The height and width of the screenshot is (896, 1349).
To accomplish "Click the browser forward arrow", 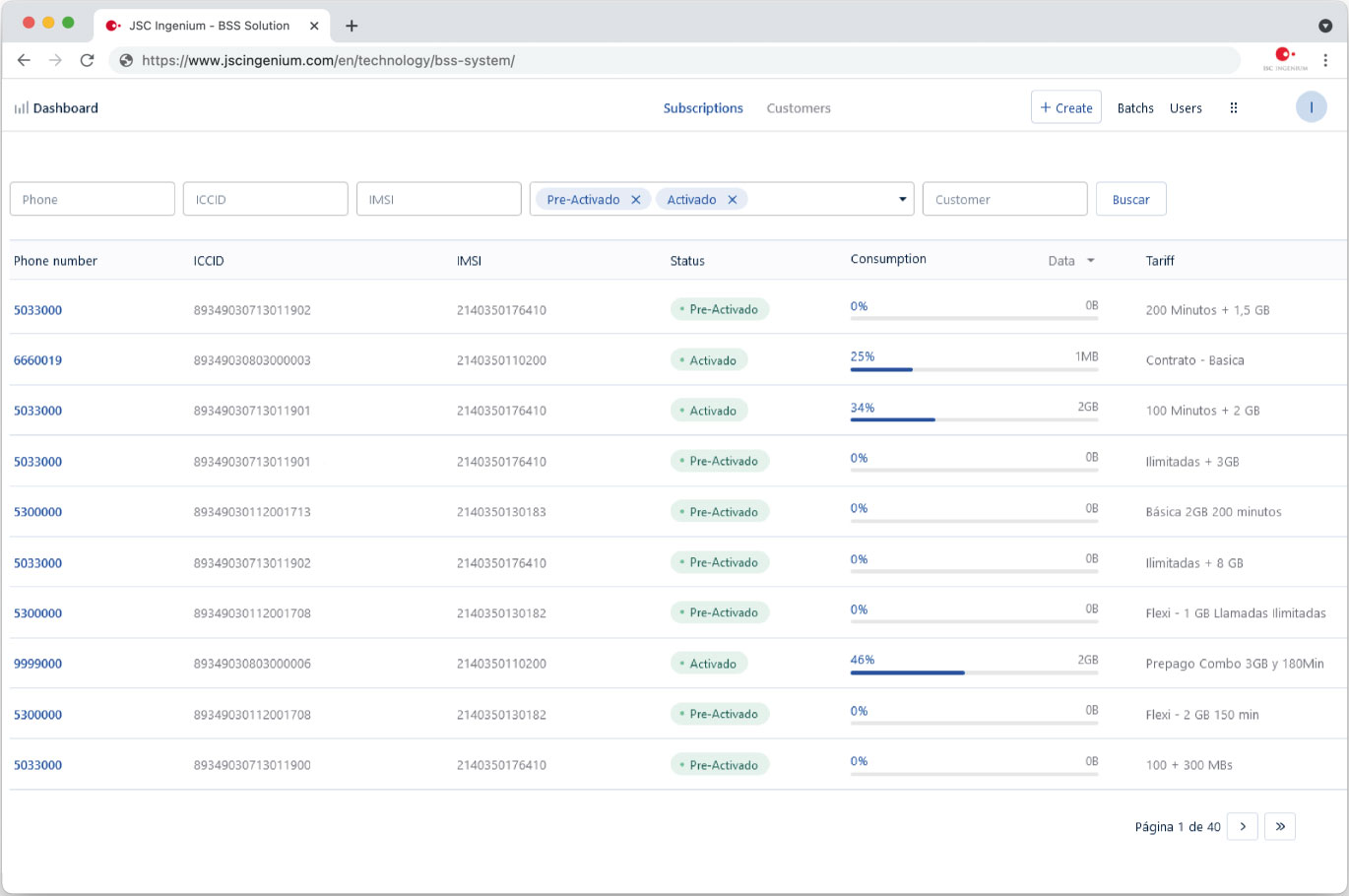I will (x=55, y=60).
